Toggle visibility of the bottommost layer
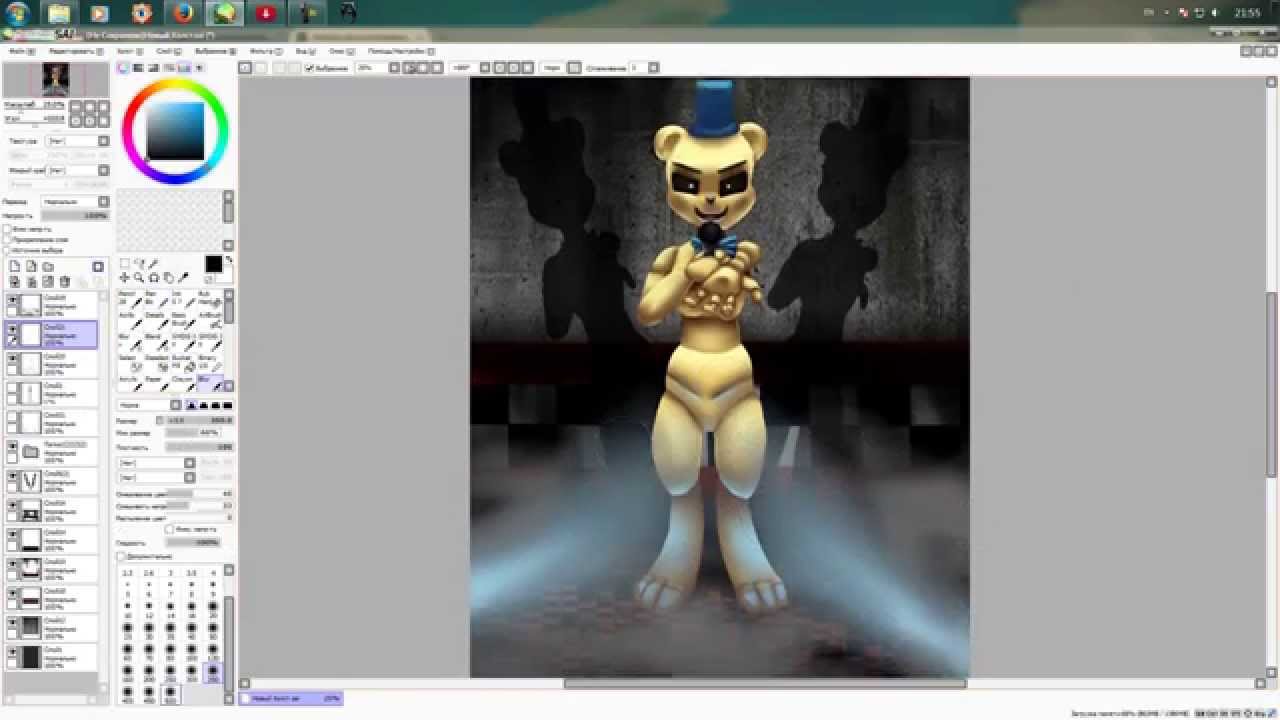Image resolution: width=1280 pixels, height=720 pixels. pyautogui.click(x=13, y=651)
